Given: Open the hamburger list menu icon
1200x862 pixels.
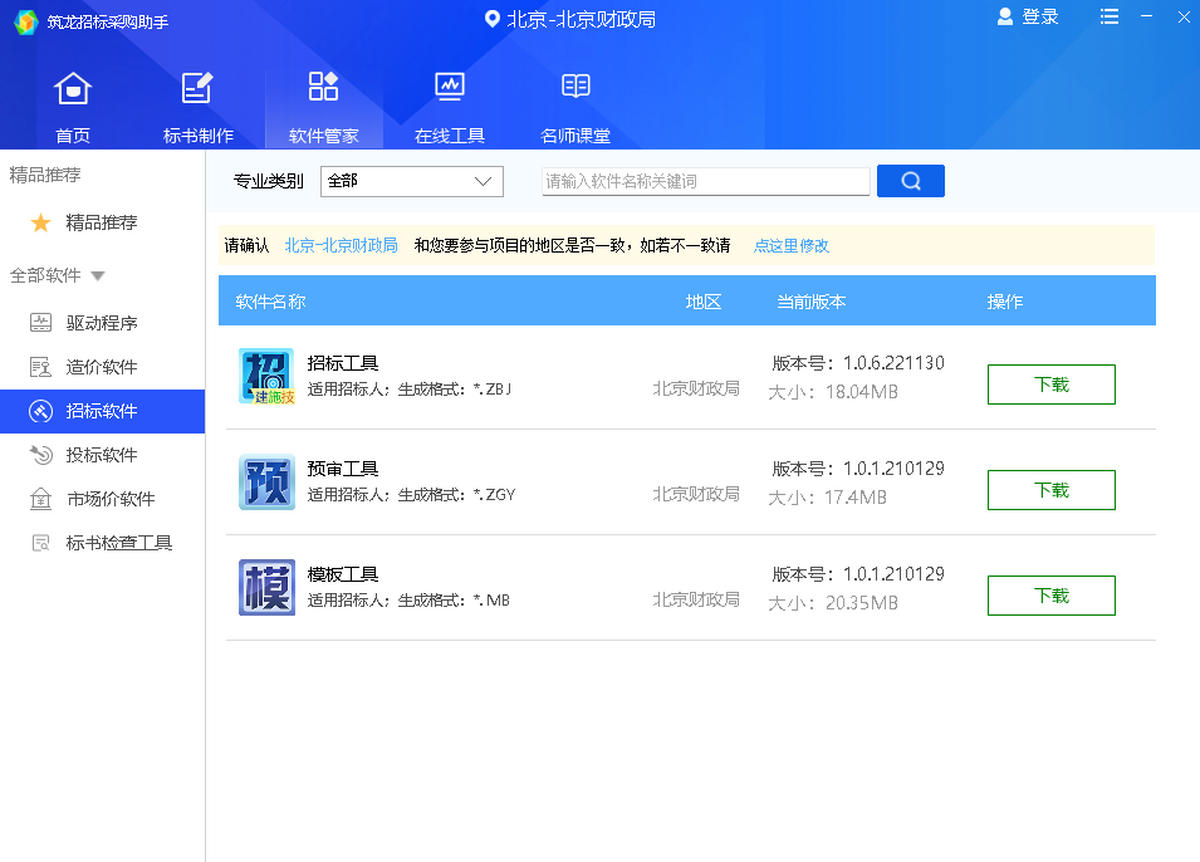Looking at the screenshot, I should 1109,17.
